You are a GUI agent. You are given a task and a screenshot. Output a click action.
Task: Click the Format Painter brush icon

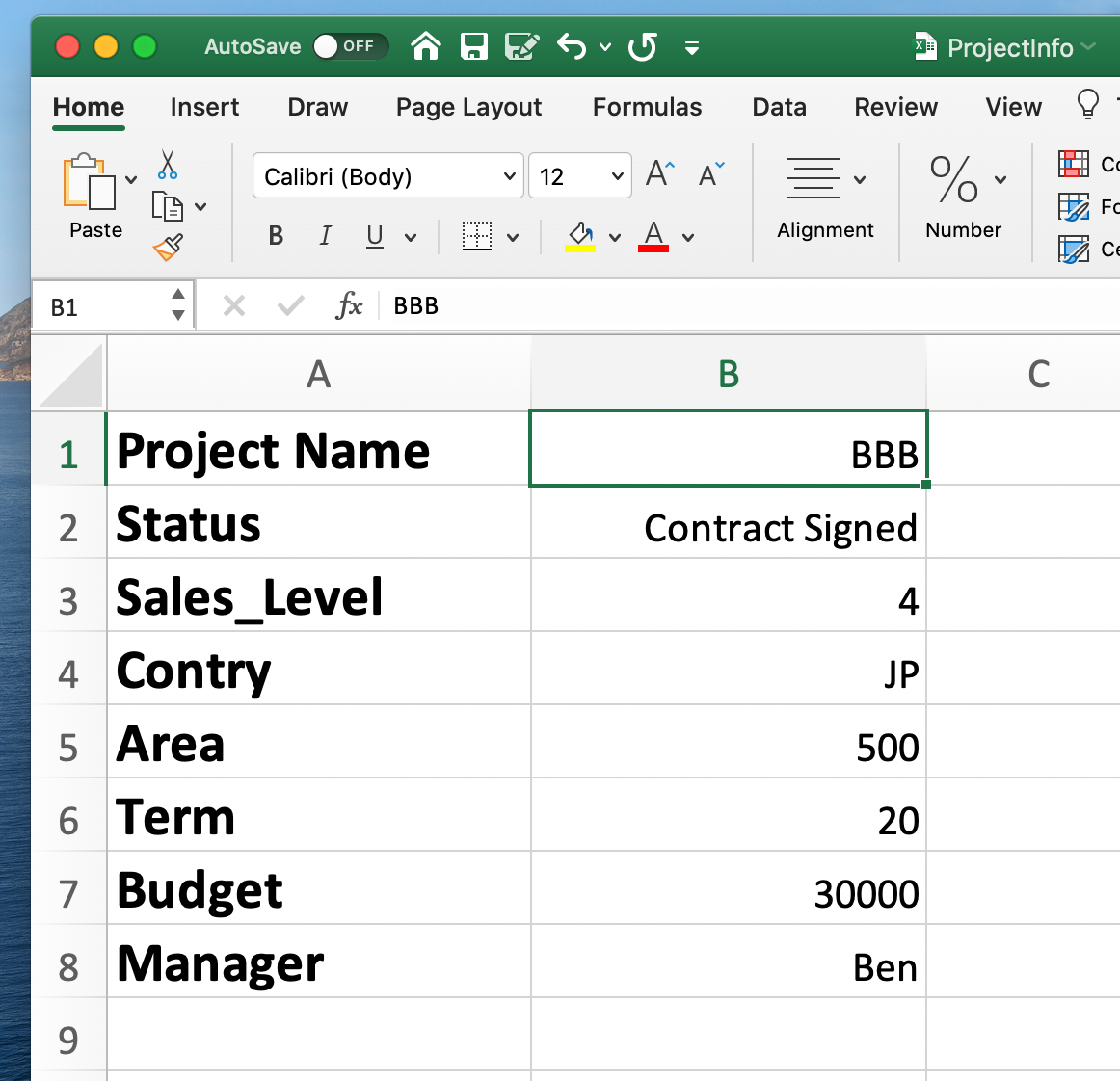coord(168,248)
